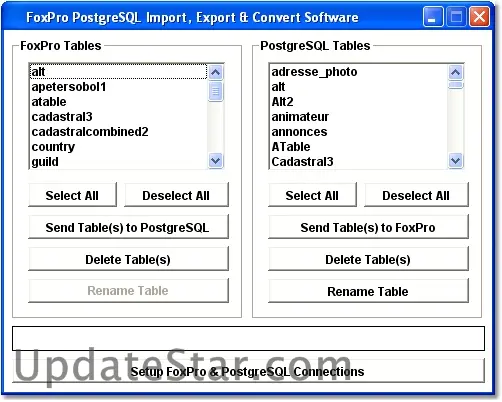Click FoxPro list scrollbar thumb

coord(216,91)
